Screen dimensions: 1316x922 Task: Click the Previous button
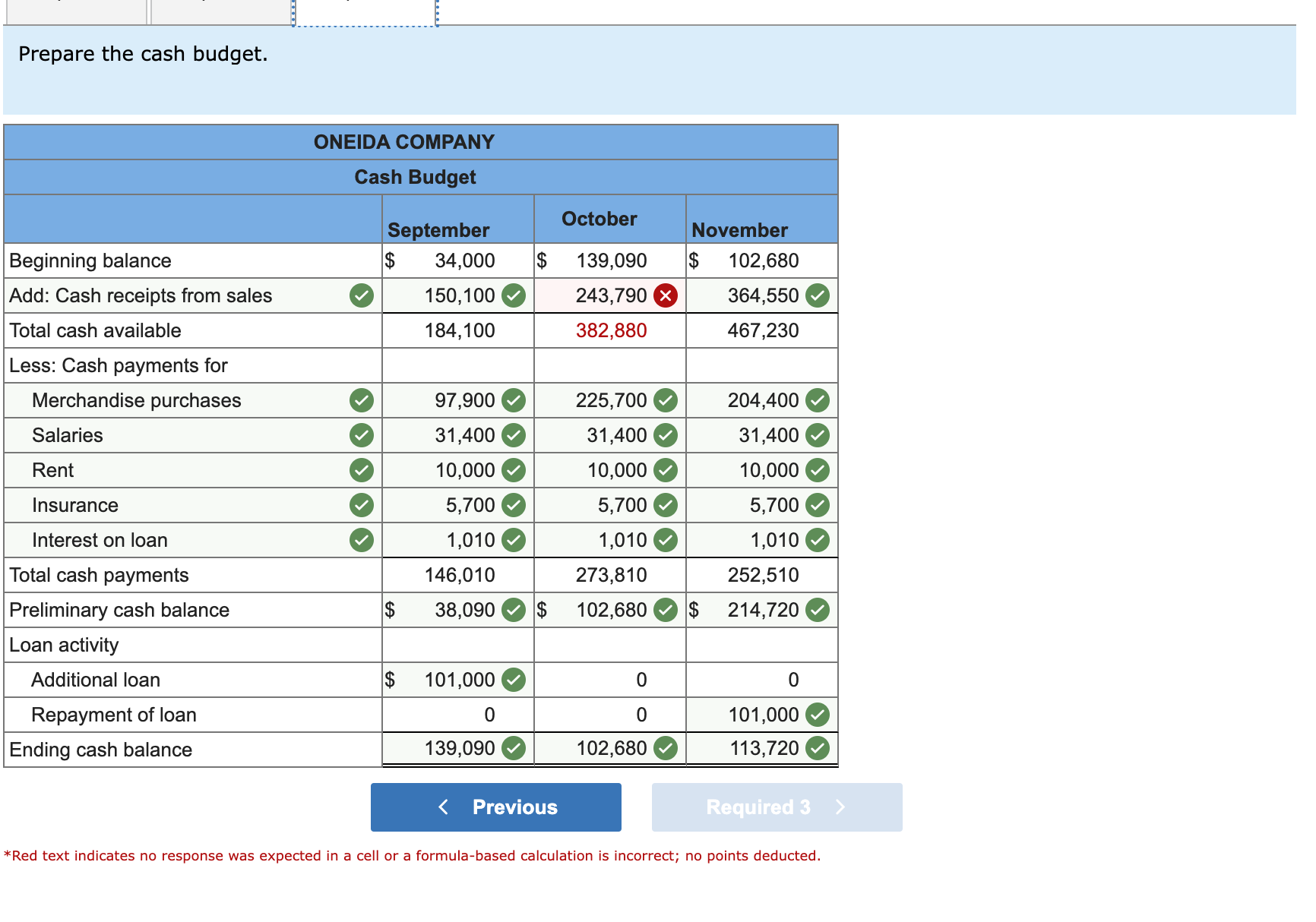click(495, 807)
